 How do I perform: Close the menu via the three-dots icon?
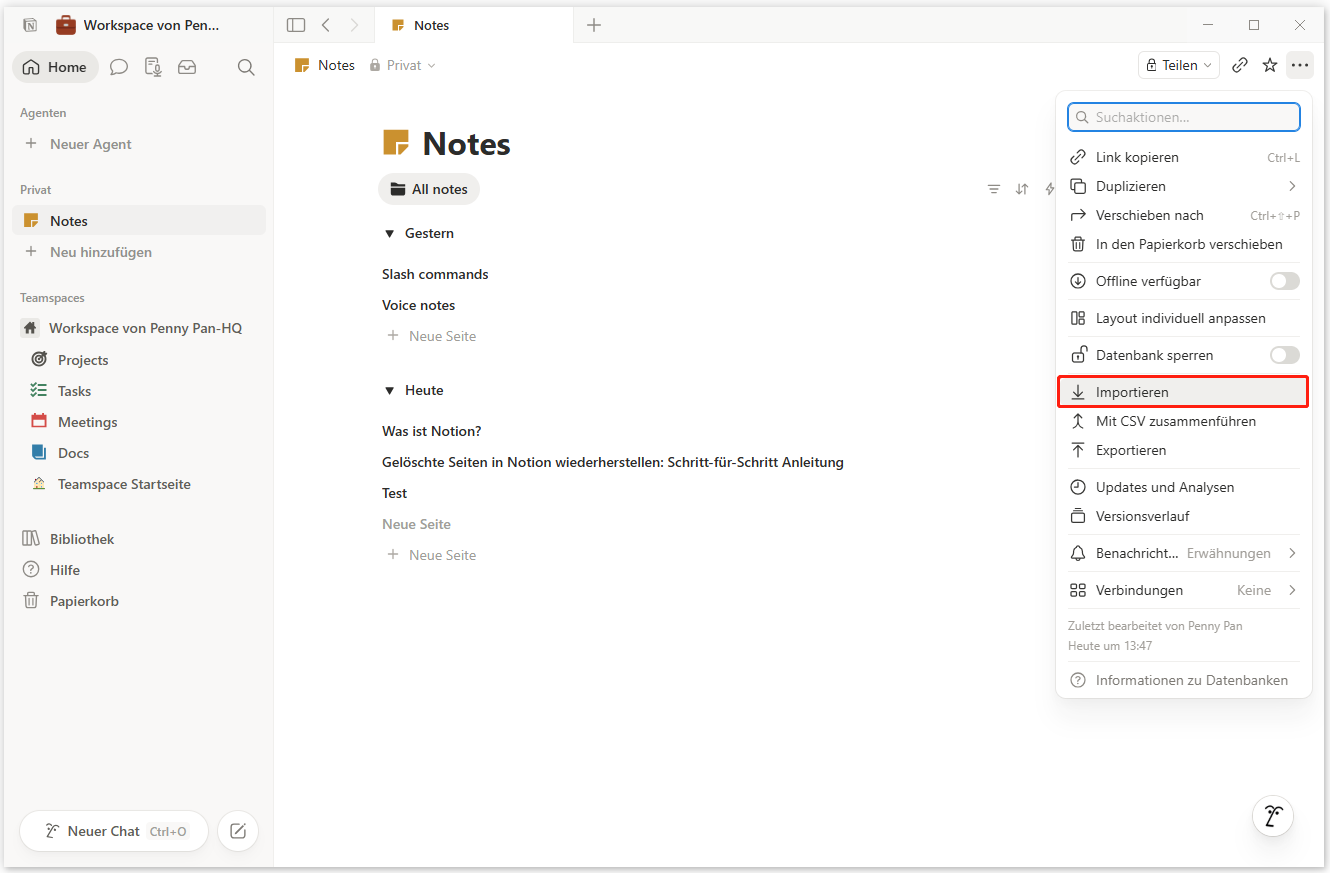[x=1300, y=65]
